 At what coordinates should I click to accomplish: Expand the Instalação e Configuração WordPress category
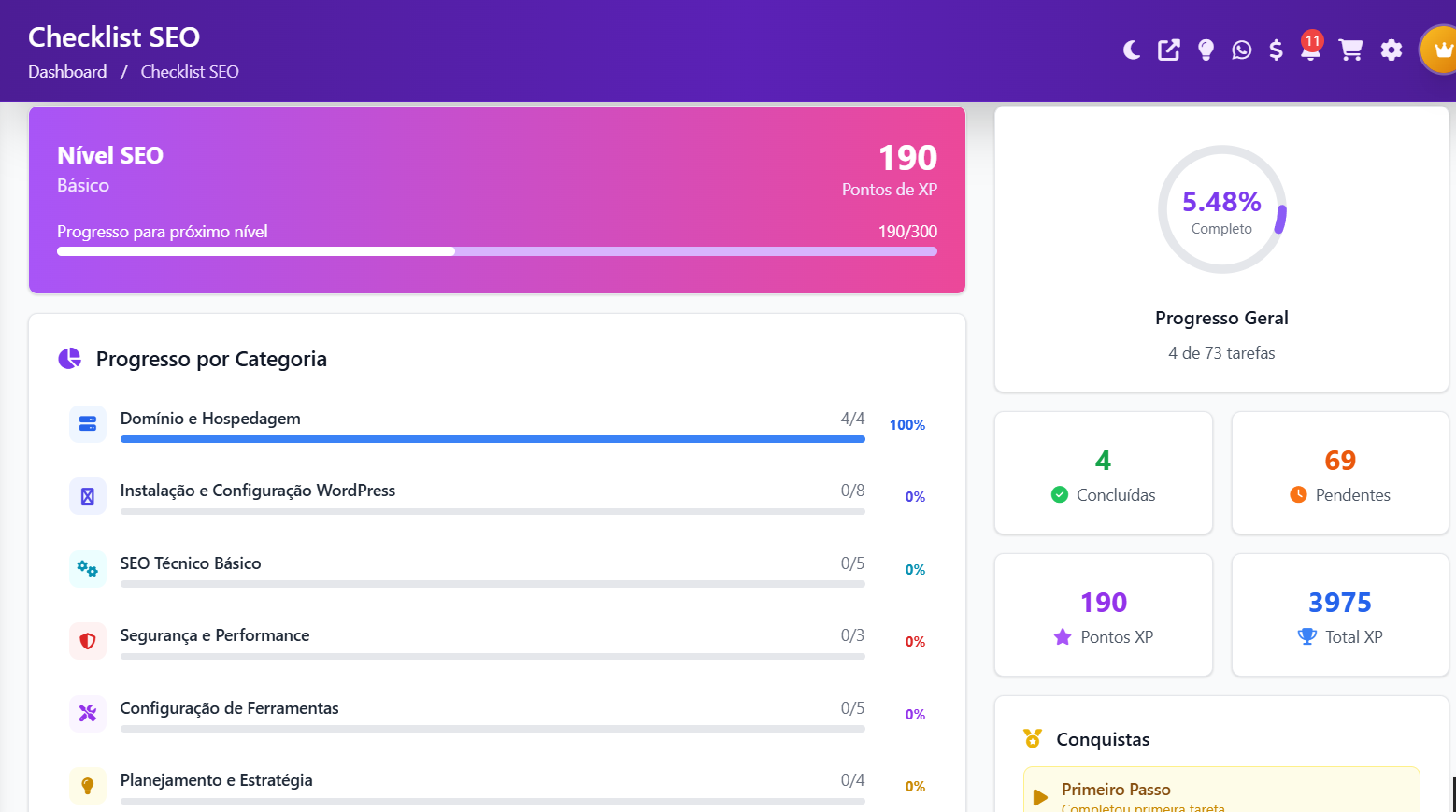pyautogui.click(x=258, y=490)
